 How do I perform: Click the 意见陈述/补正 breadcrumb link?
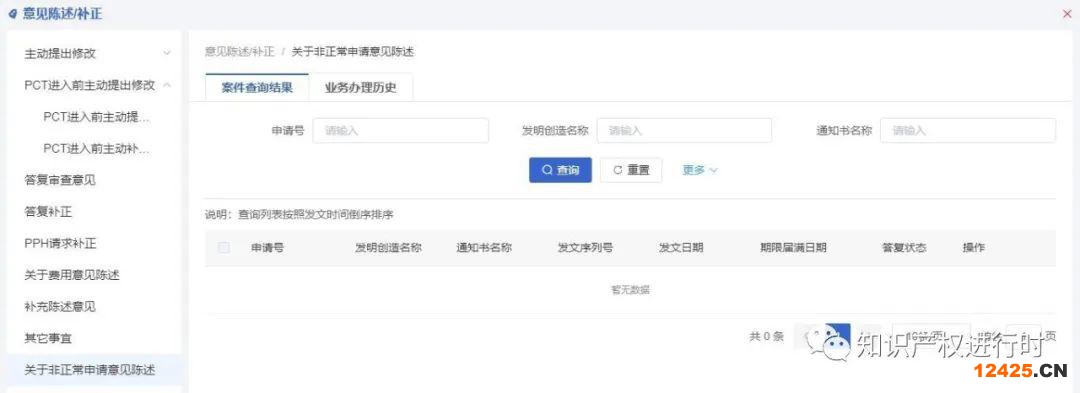[x=239, y=52]
